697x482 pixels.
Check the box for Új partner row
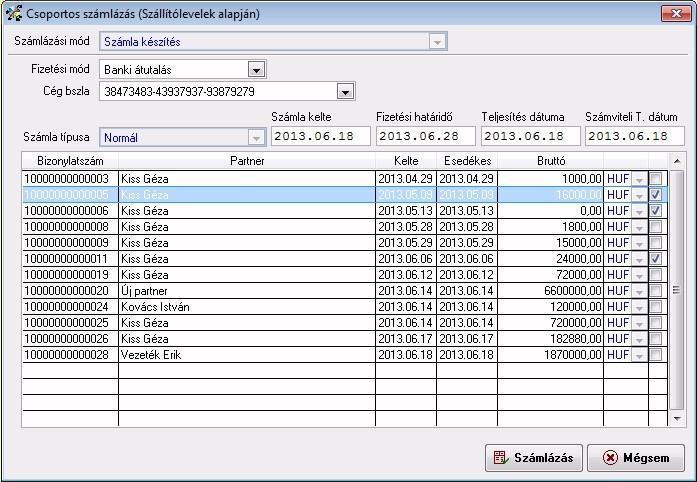656,291
